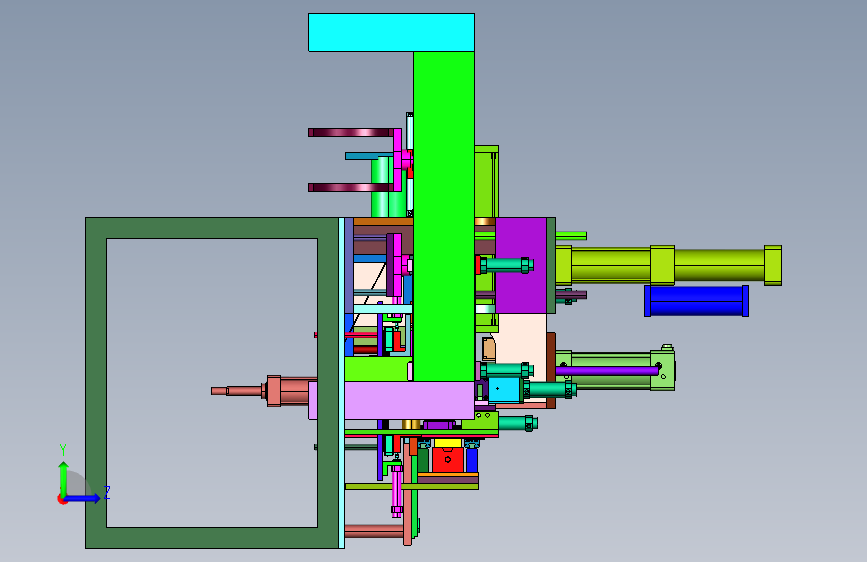Pick the small cyan block with cross mark
Screen dimensions: 867x562
pyautogui.click(x=505, y=389)
